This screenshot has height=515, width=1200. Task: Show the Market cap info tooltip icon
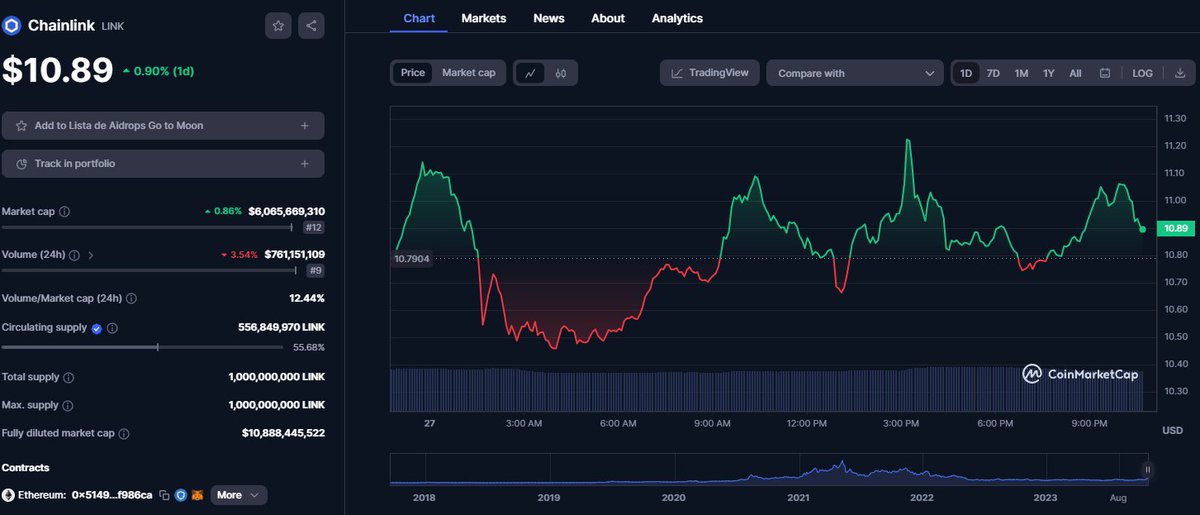coord(64,212)
